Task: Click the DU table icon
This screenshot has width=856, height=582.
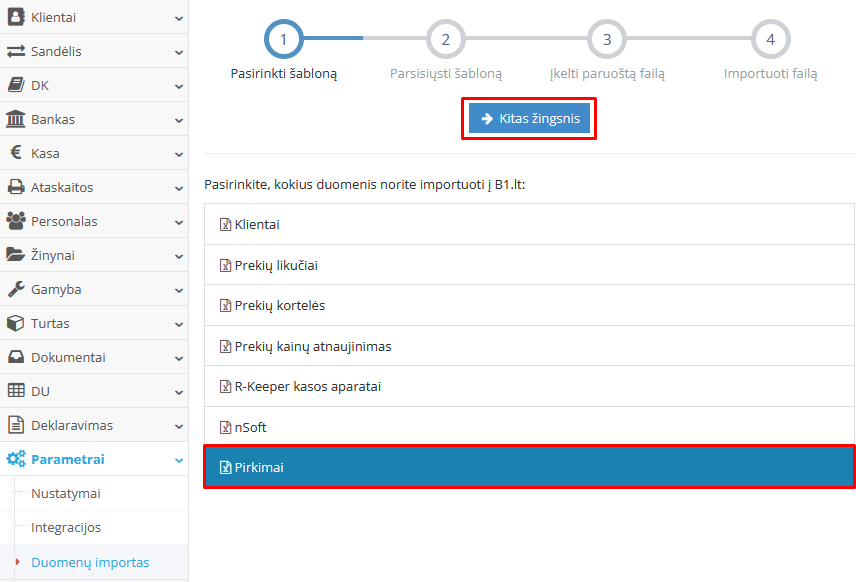Action: click(16, 391)
